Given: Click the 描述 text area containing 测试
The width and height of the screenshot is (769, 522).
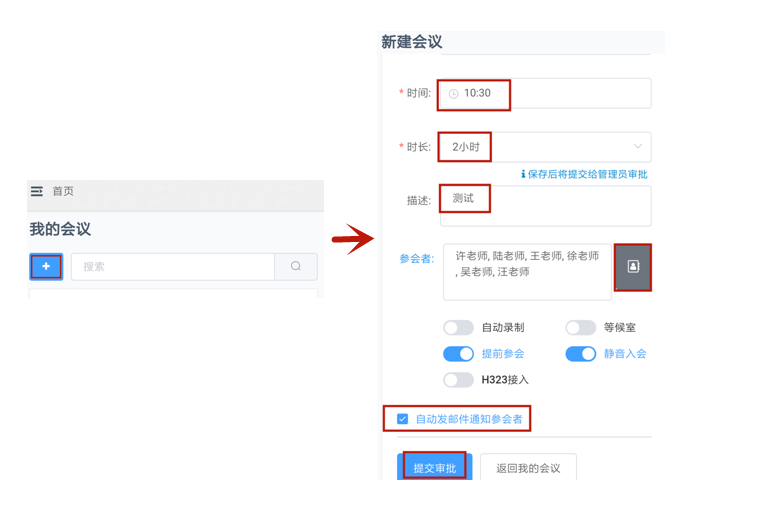Looking at the screenshot, I should (x=545, y=206).
